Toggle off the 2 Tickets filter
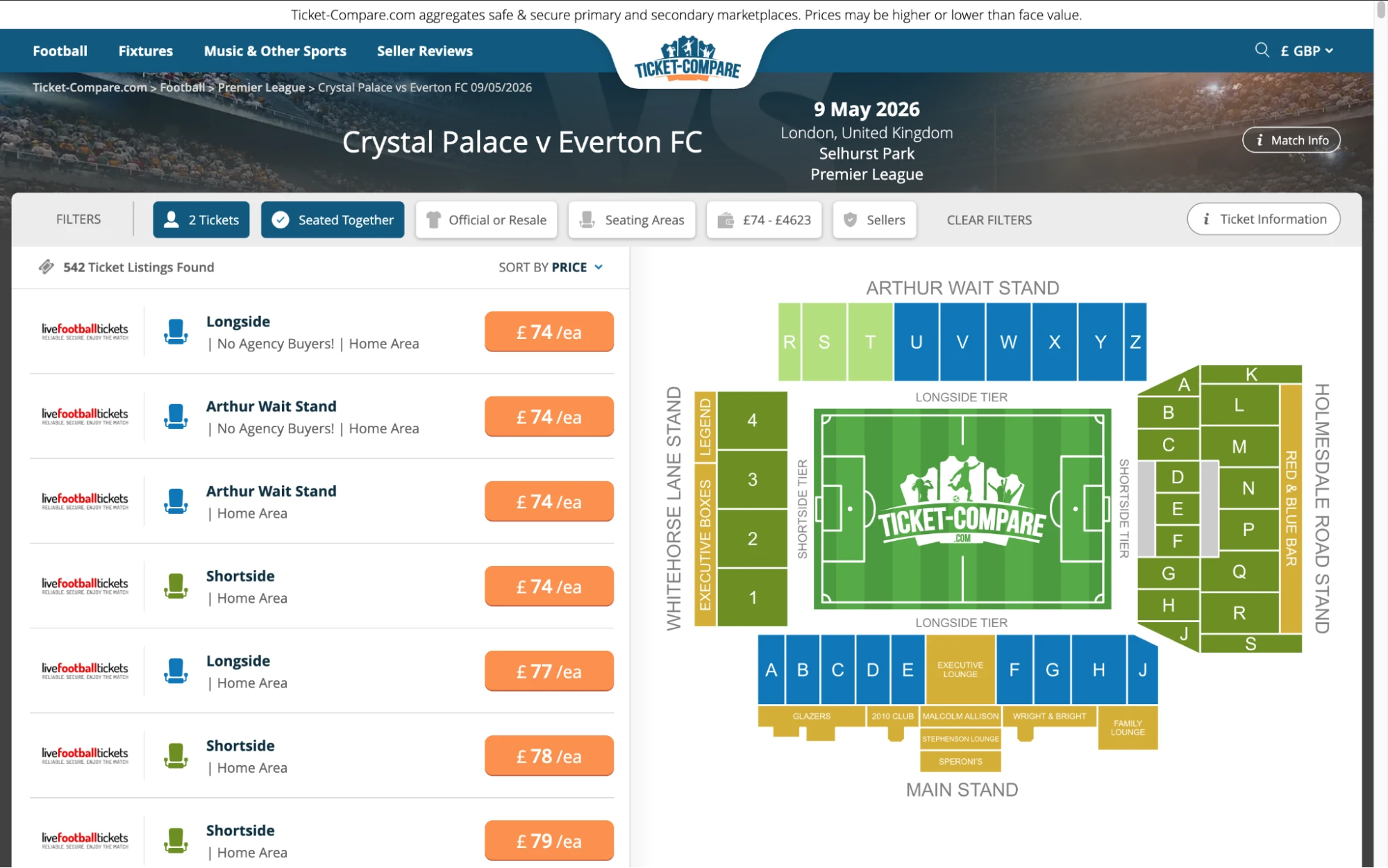 (x=201, y=219)
